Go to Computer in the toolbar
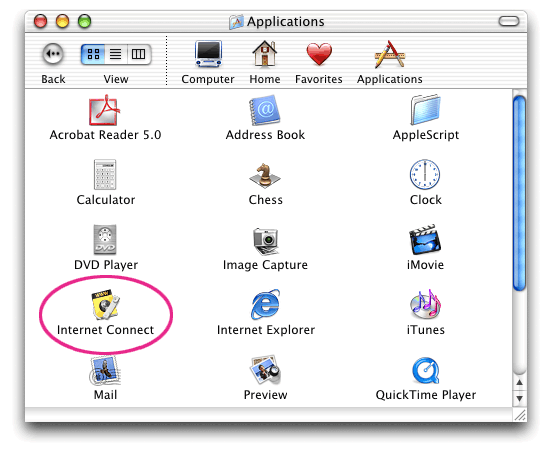 click(208, 54)
